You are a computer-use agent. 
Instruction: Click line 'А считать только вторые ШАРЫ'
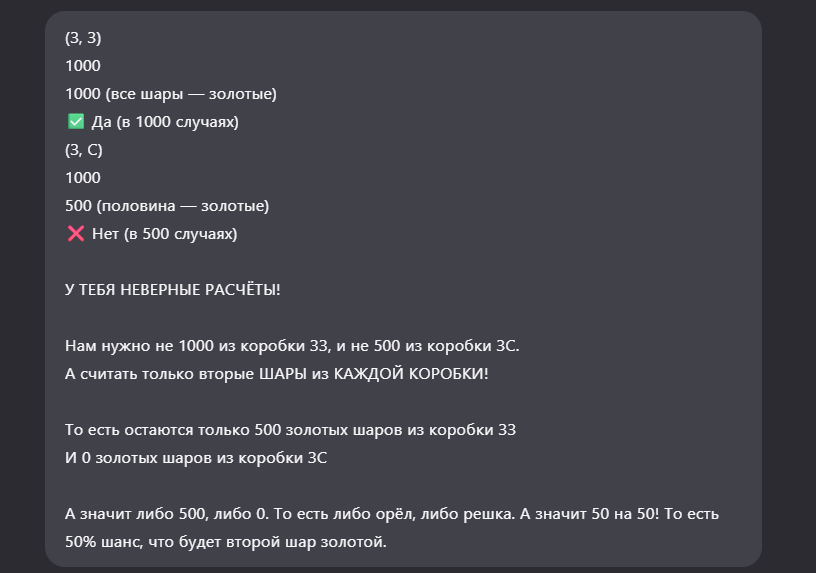[277, 374]
